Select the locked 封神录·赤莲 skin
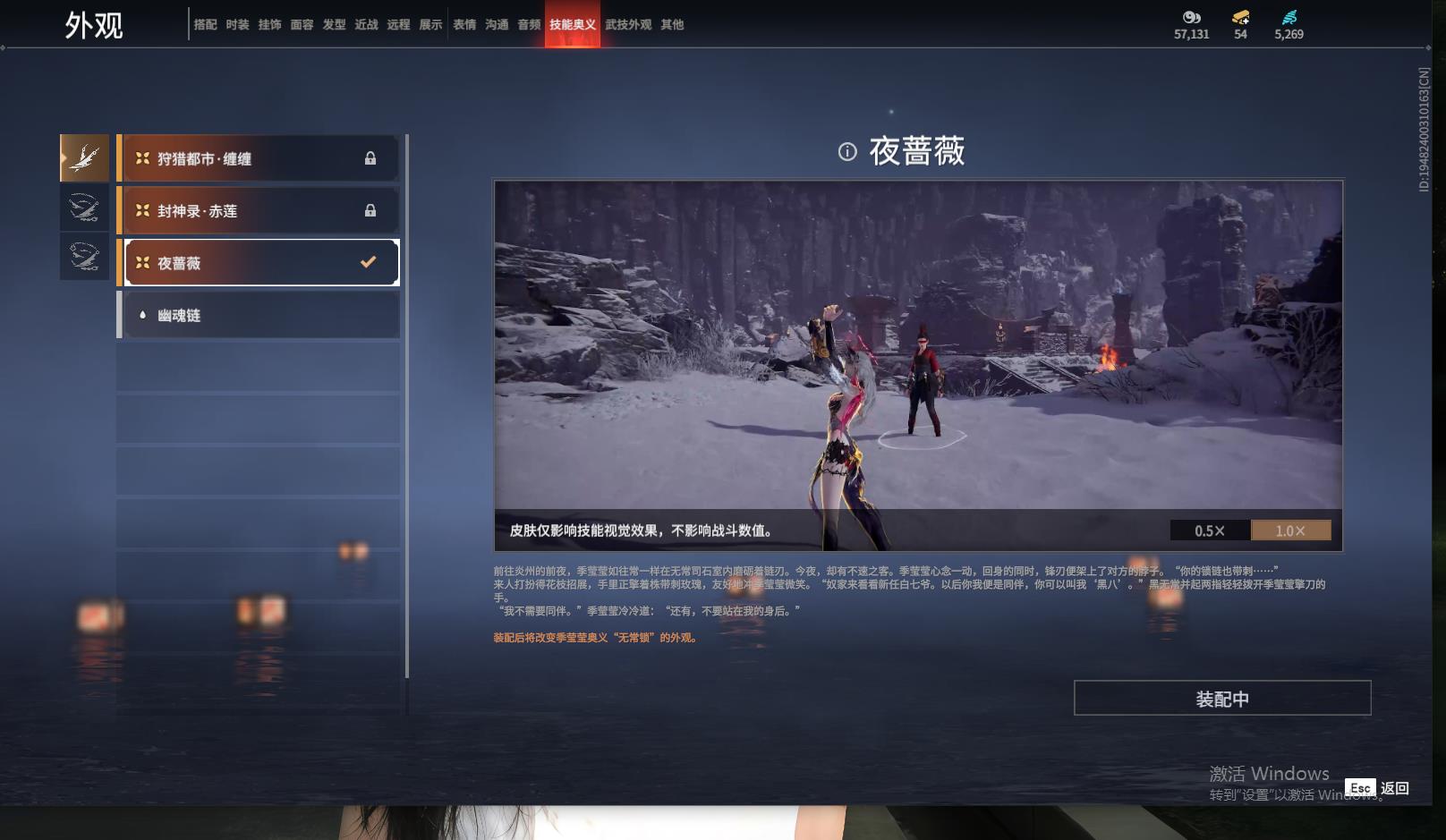 pos(258,210)
